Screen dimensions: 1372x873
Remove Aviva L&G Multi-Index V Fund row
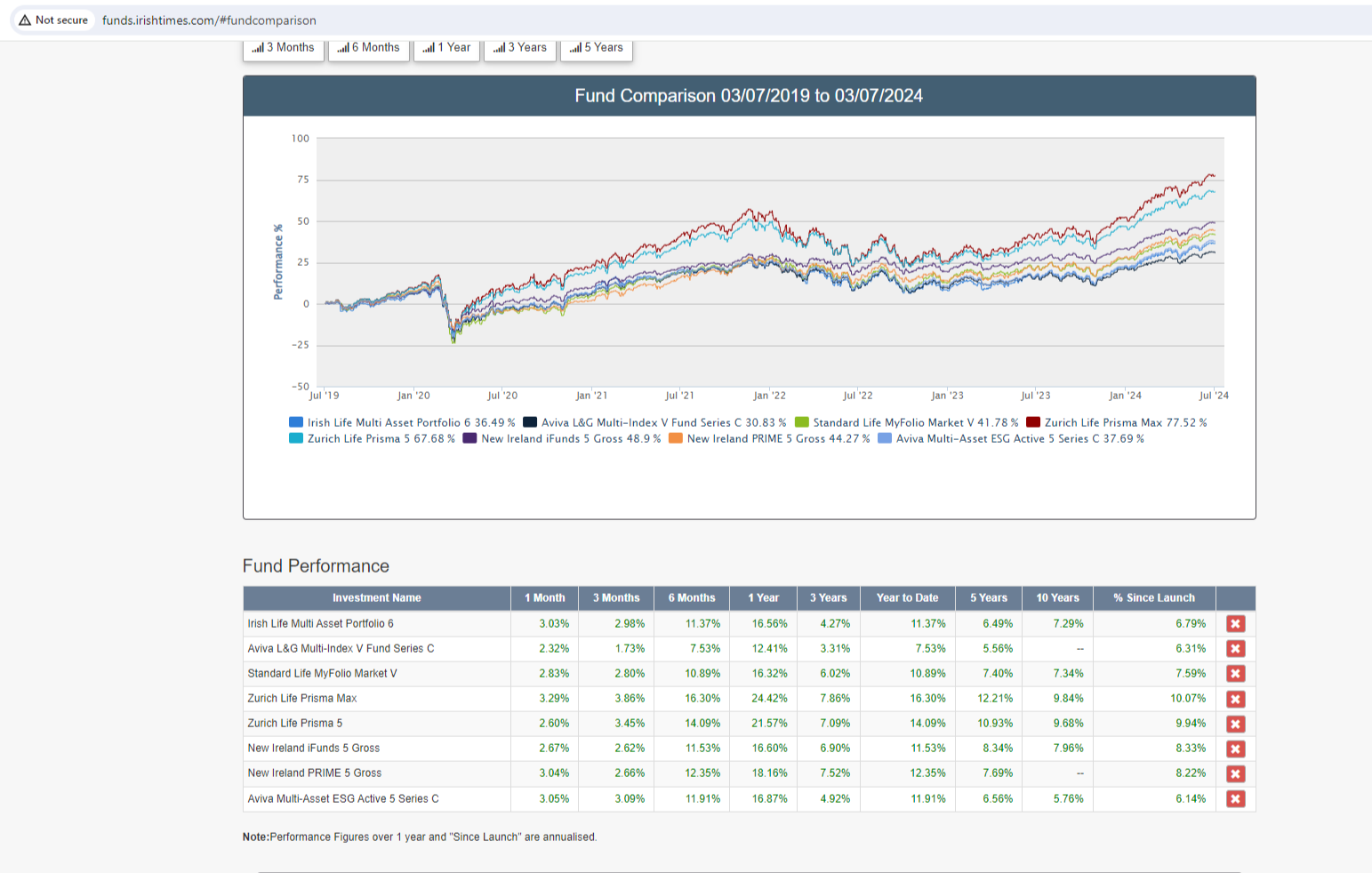[x=1235, y=649]
